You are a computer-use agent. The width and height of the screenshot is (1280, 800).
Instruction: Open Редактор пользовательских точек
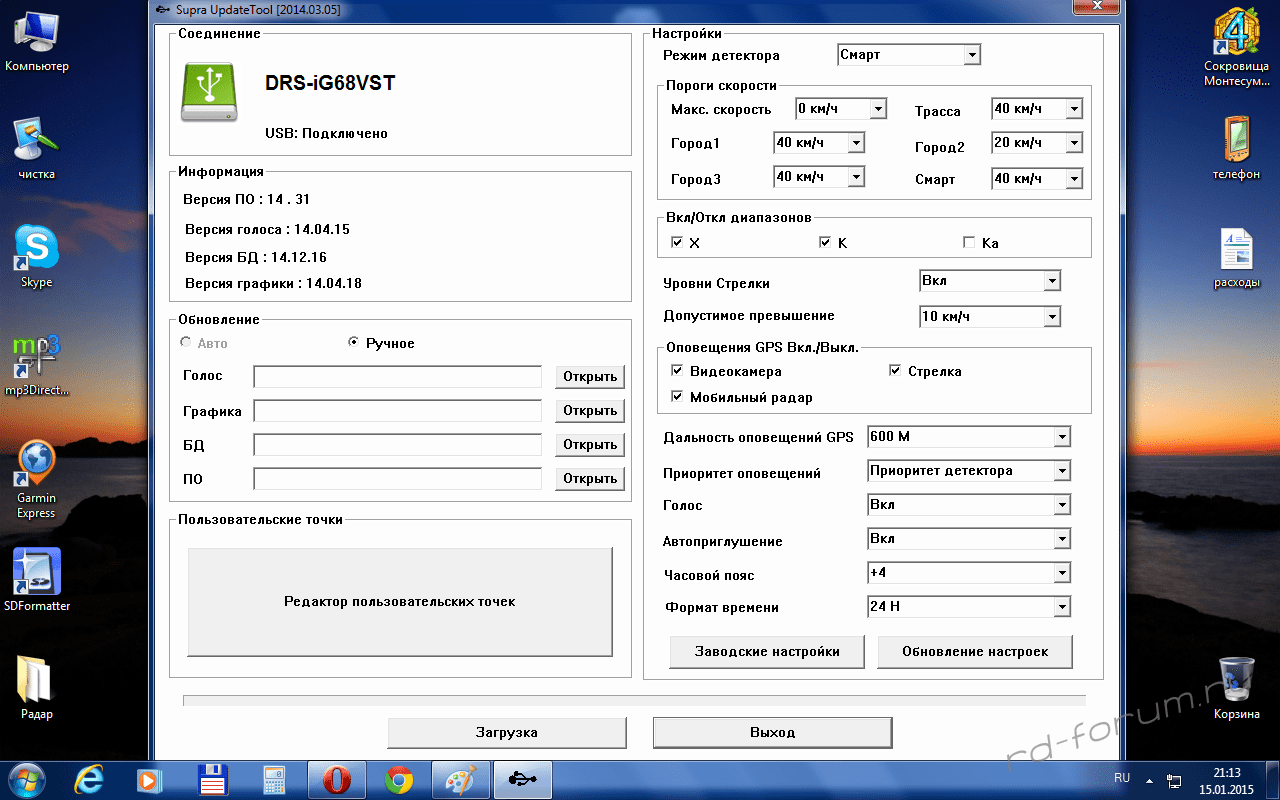(399, 602)
